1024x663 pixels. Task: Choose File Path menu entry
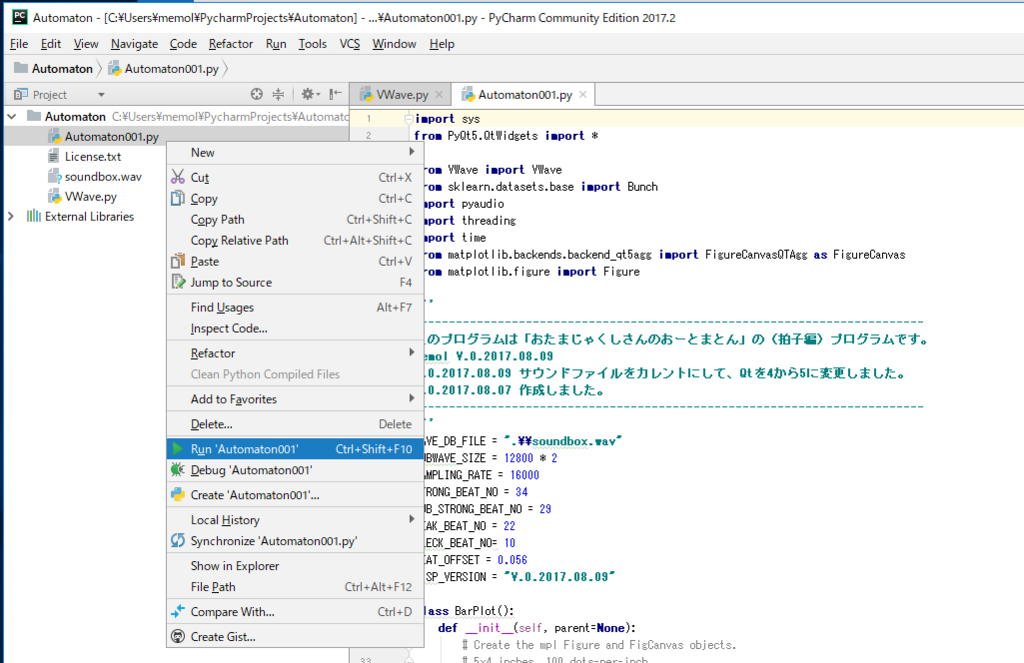[295, 587]
